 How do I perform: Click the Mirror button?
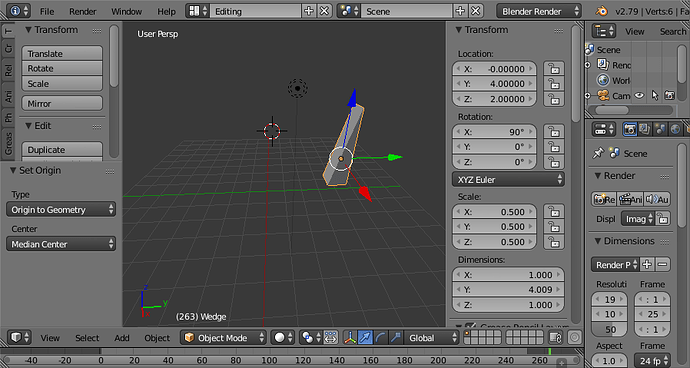pos(62,103)
